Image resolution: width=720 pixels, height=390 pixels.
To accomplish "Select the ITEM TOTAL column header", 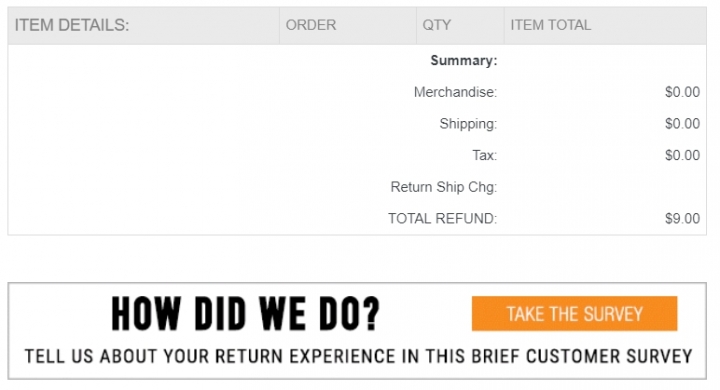I will [551, 25].
